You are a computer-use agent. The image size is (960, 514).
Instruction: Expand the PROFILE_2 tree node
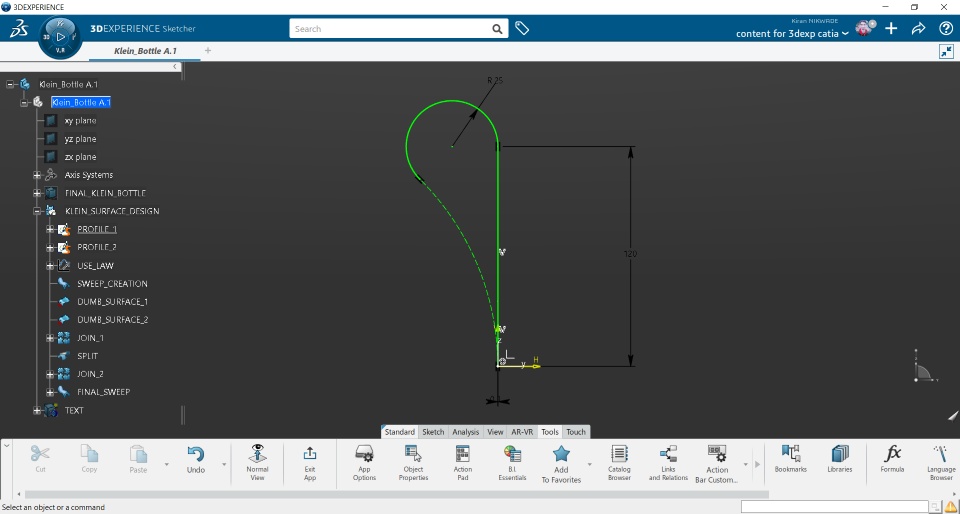coord(50,247)
